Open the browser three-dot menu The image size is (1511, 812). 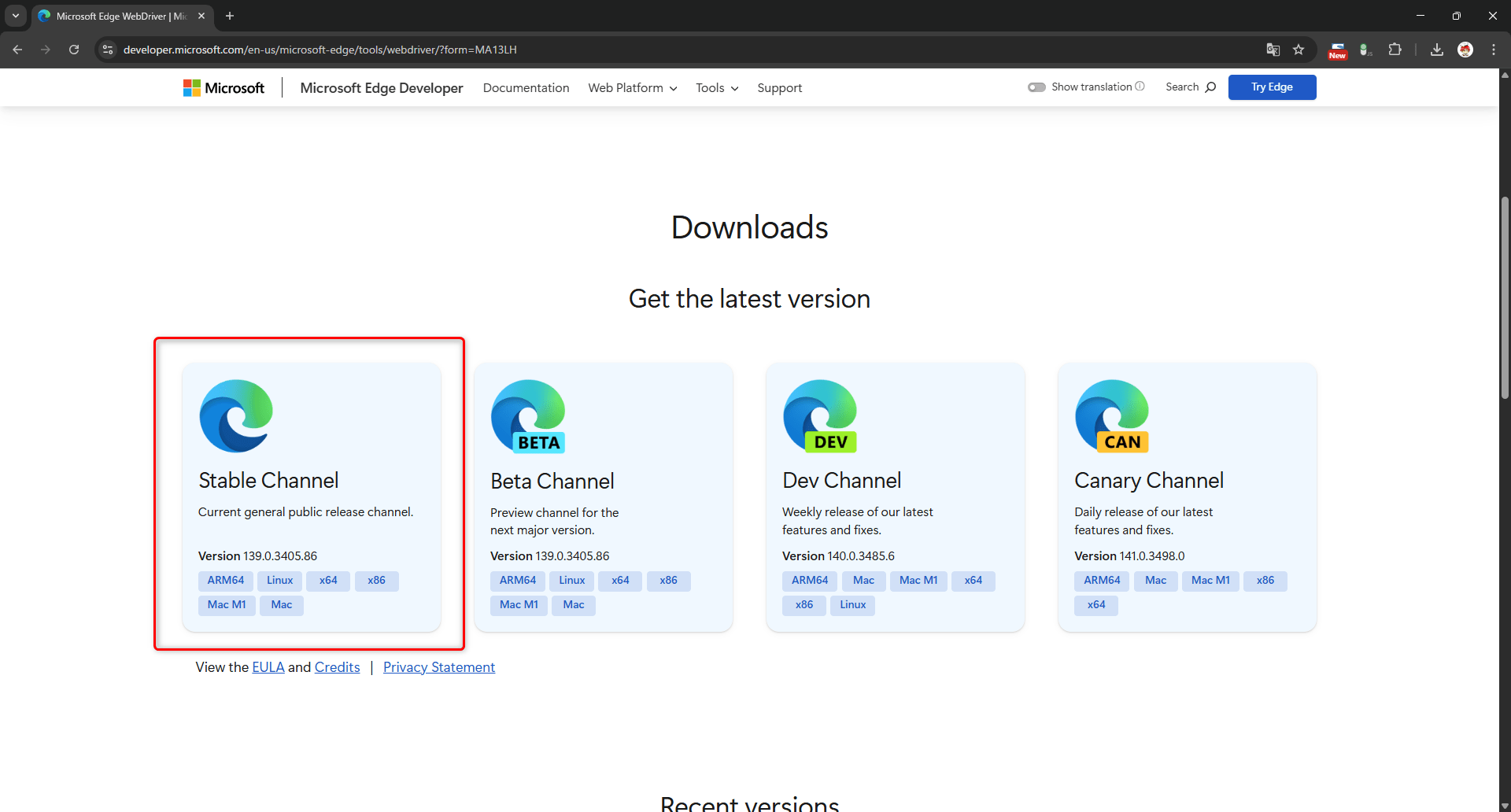click(x=1494, y=50)
